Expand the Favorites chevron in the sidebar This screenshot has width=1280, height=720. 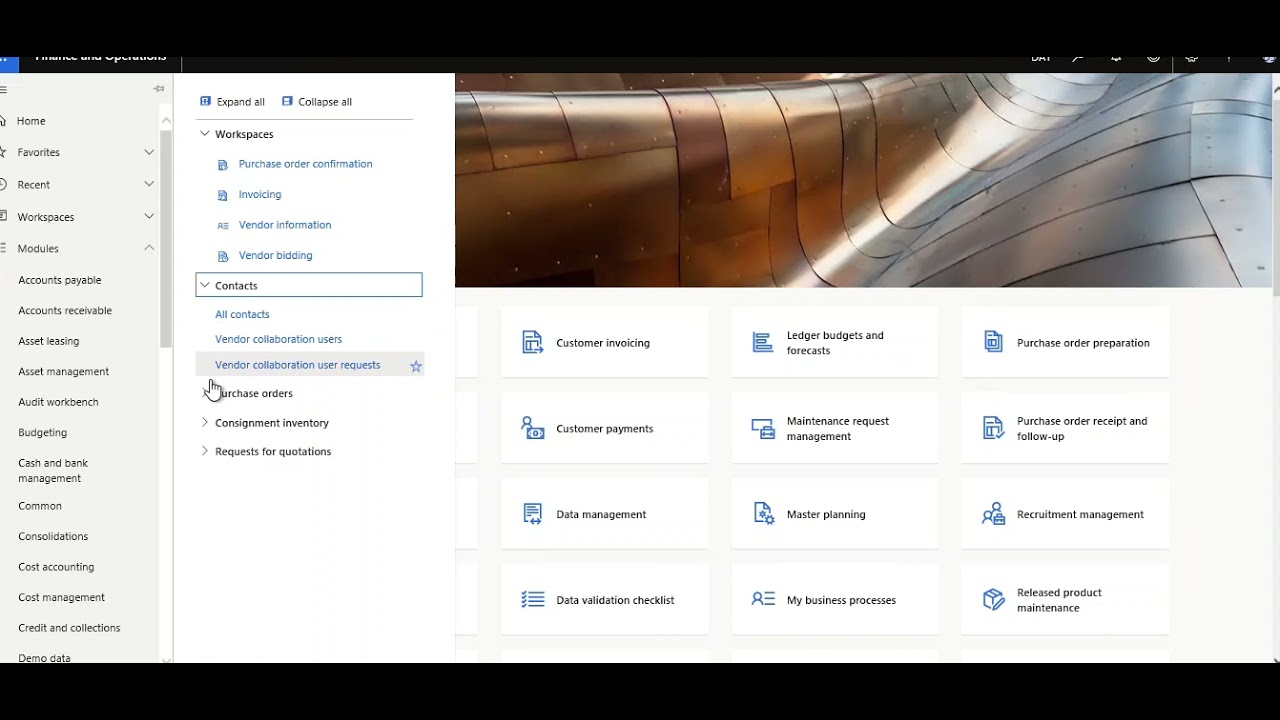pyautogui.click(x=149, y=152)
